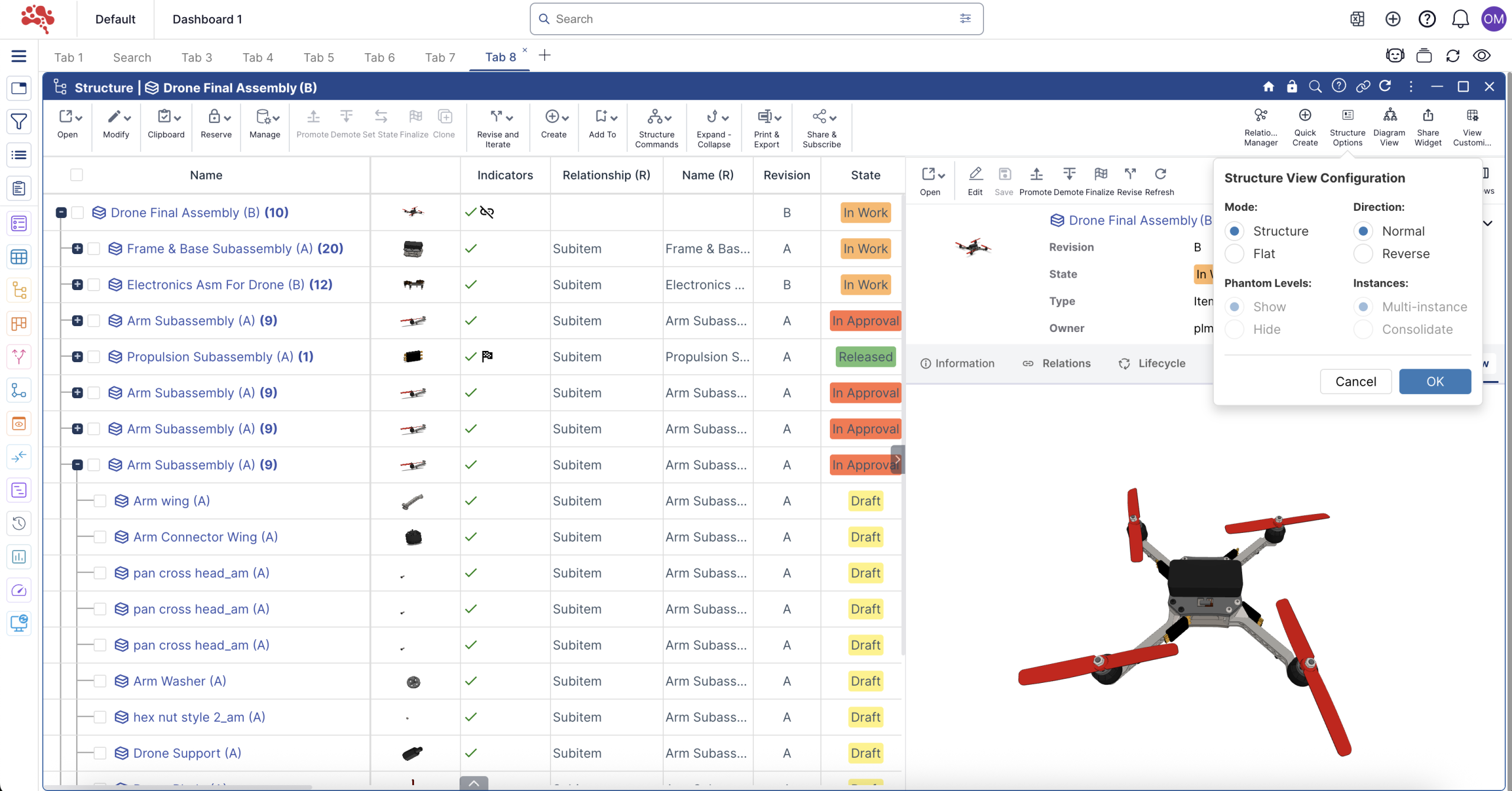Click the notification bell icon
The height and width of the screenshot is (791, 1512).
coord(1460,19)
